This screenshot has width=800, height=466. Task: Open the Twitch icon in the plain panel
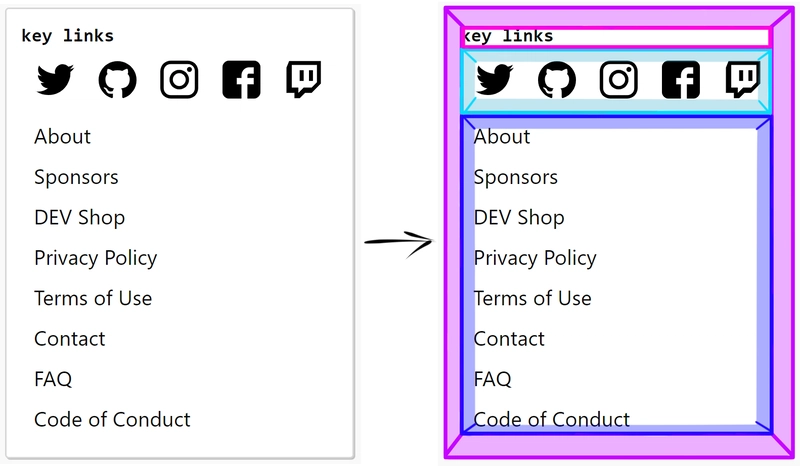tap(304, 79)
